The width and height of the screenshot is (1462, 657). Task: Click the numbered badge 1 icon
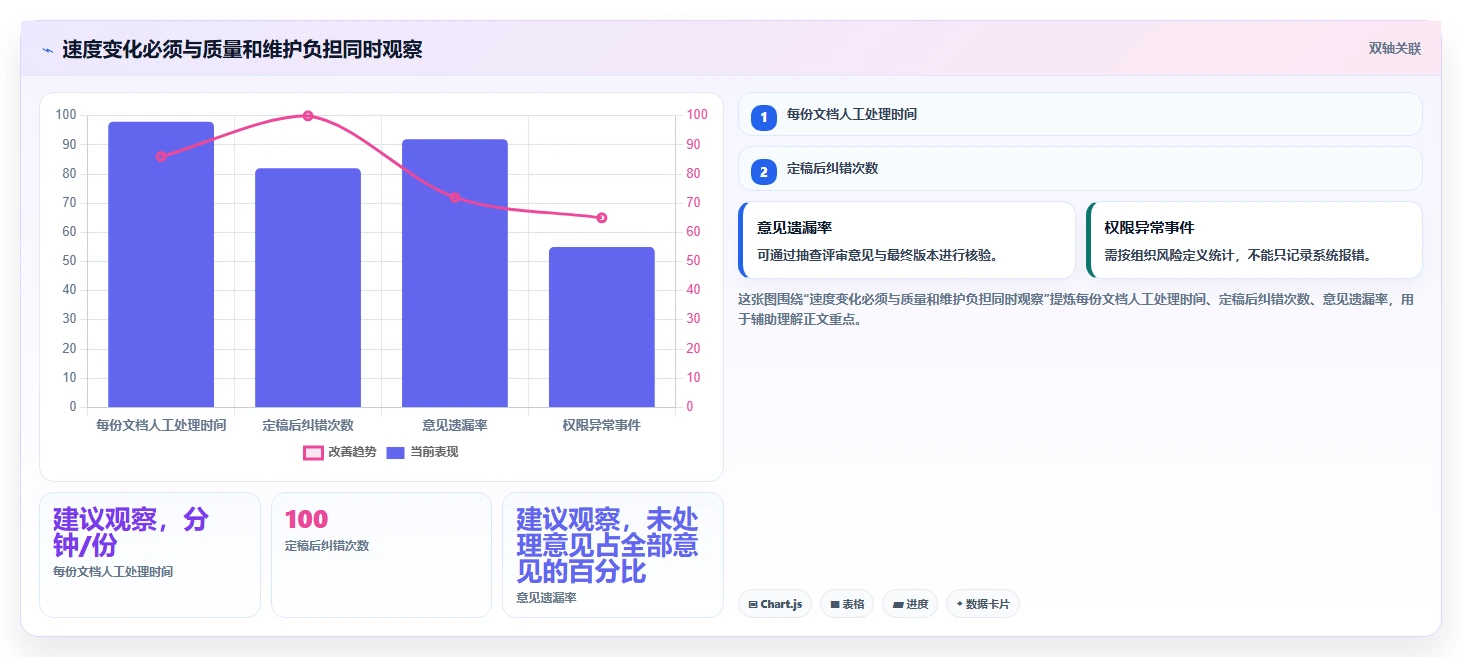pyautogui.click(x=764, y=117)
